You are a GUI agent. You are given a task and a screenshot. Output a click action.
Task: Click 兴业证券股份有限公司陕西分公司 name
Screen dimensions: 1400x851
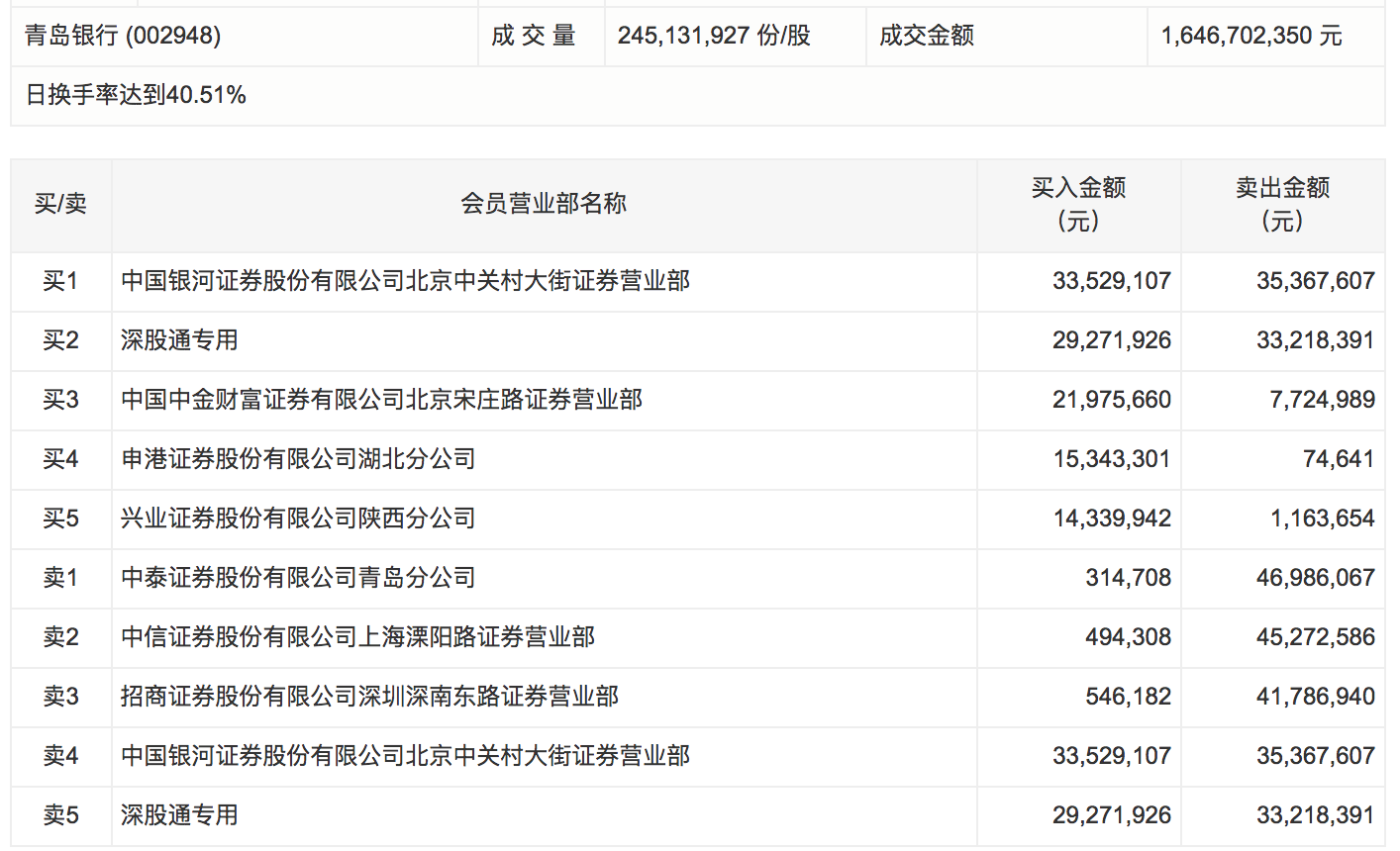click(x=299, y=519)
